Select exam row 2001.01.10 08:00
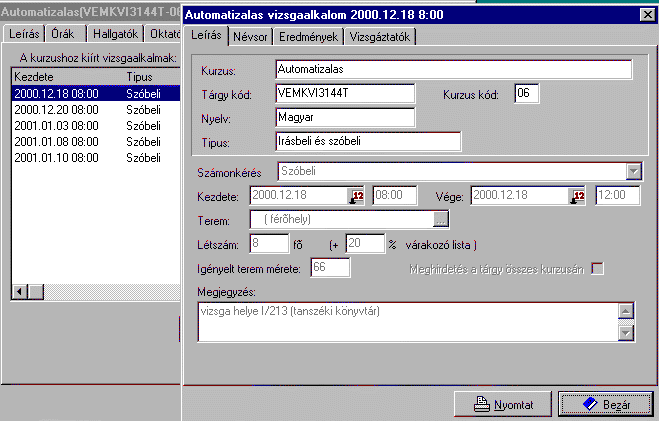Viewport: 659px width, 421px height. tap(96, 158)
